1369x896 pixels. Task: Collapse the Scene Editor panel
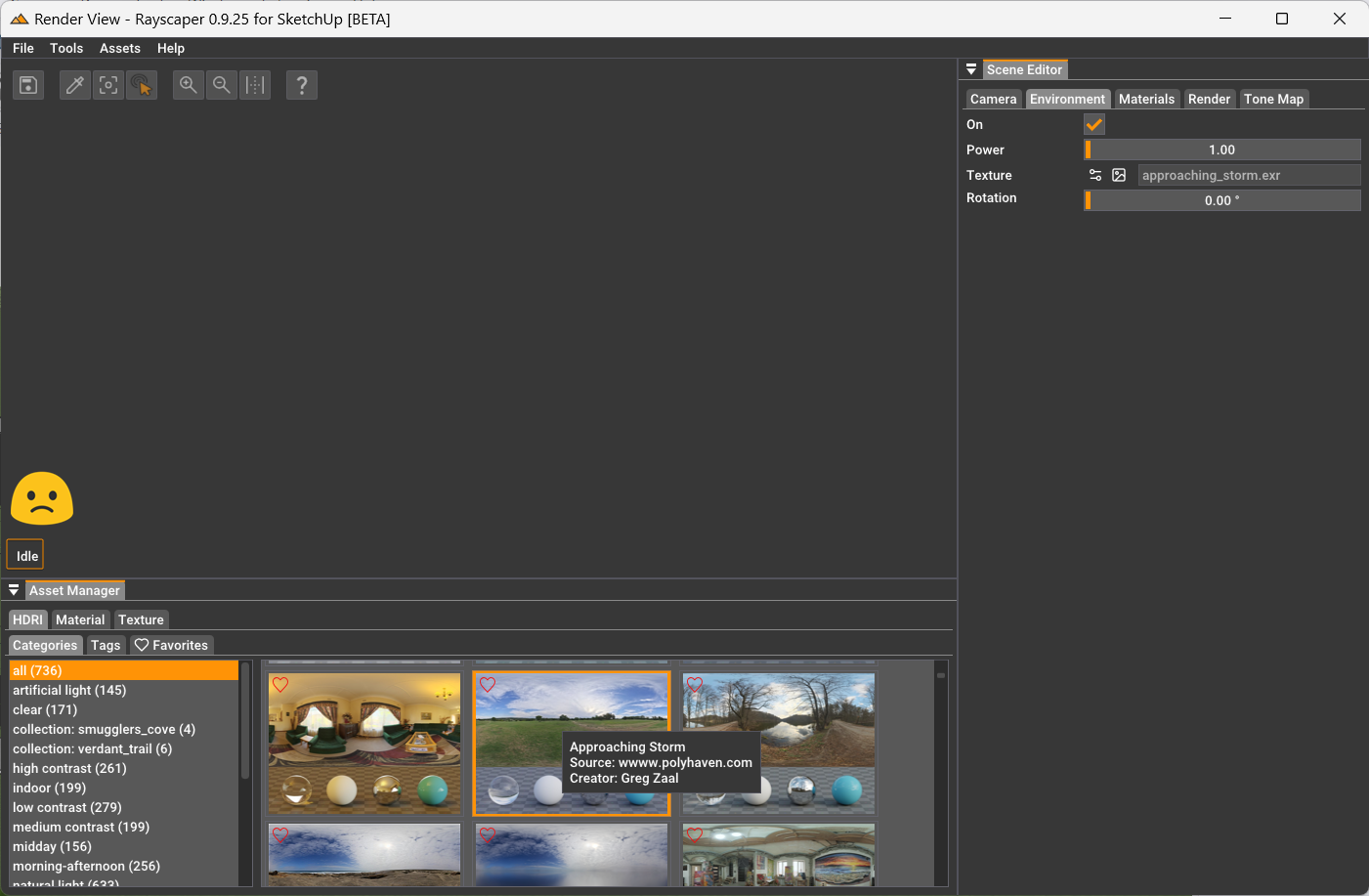point(971,69)
